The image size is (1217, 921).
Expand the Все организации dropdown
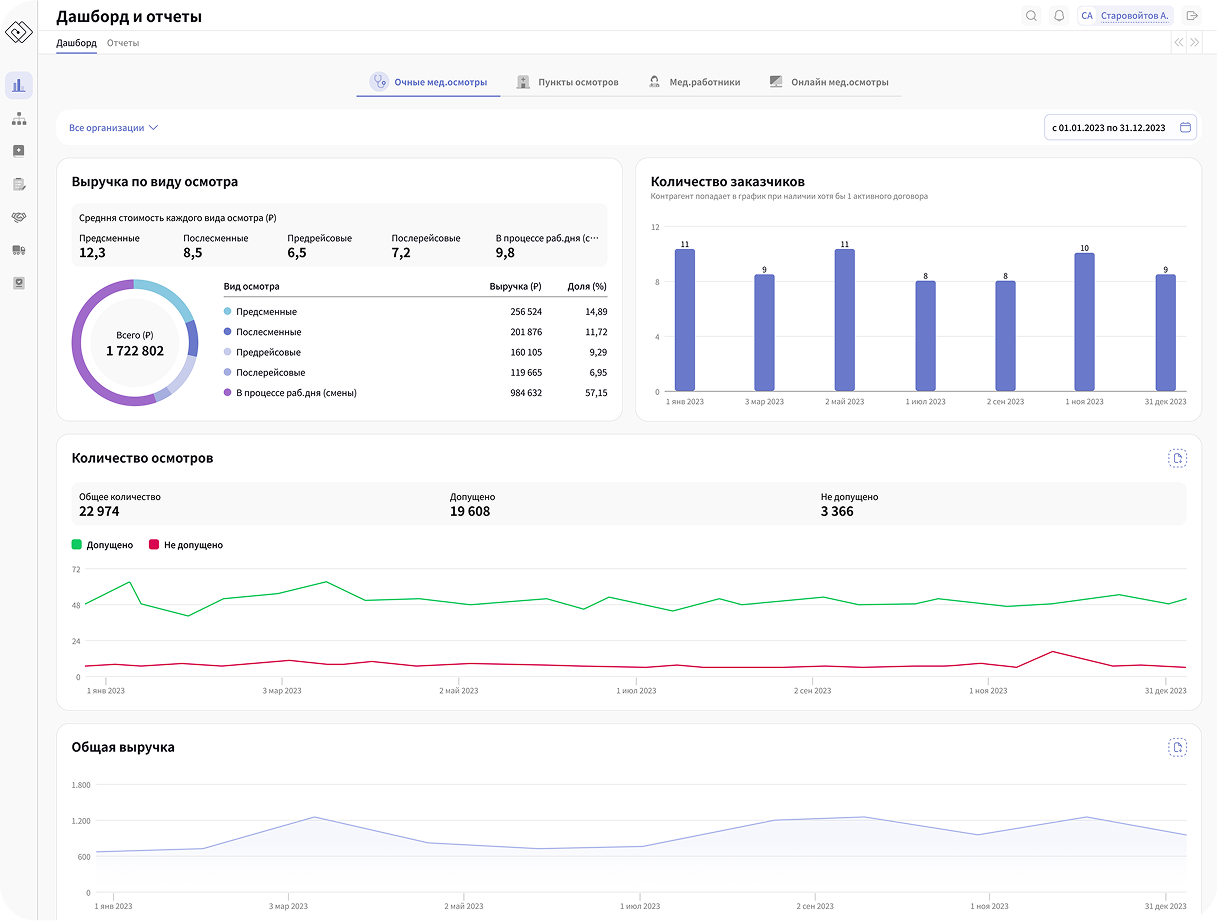[114, 128]
